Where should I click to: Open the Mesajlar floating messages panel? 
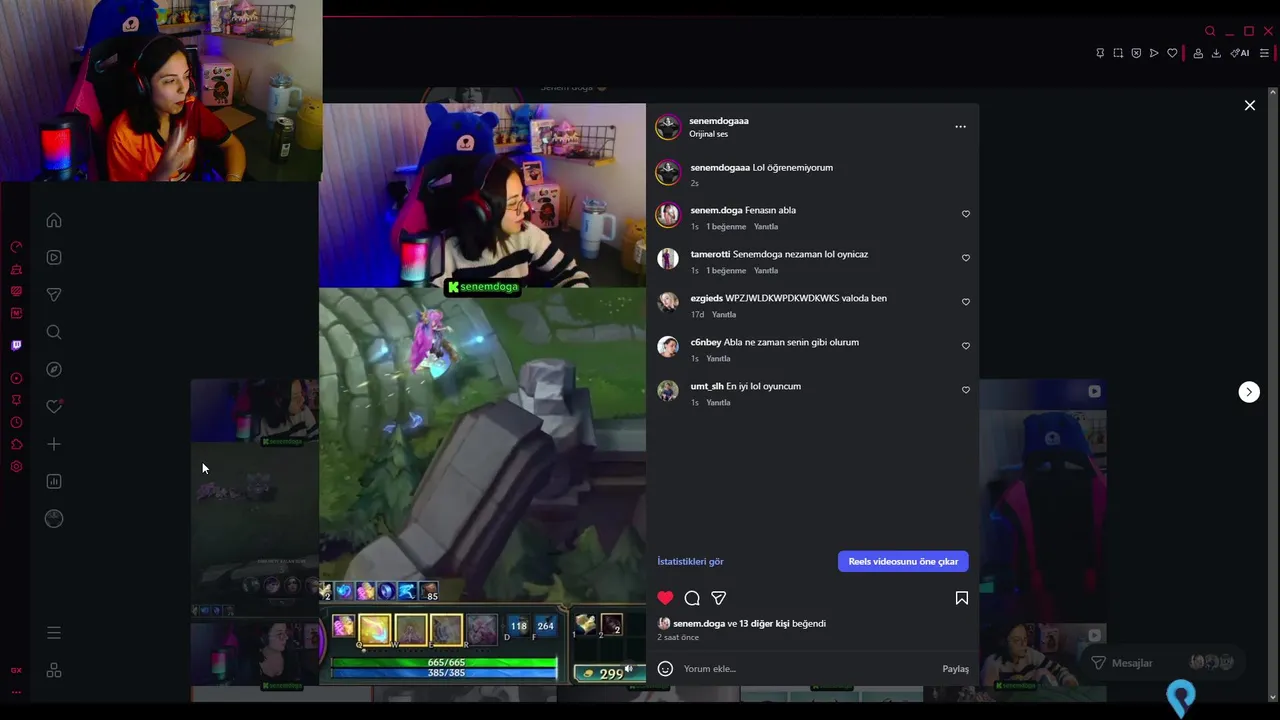point(1162,663)
